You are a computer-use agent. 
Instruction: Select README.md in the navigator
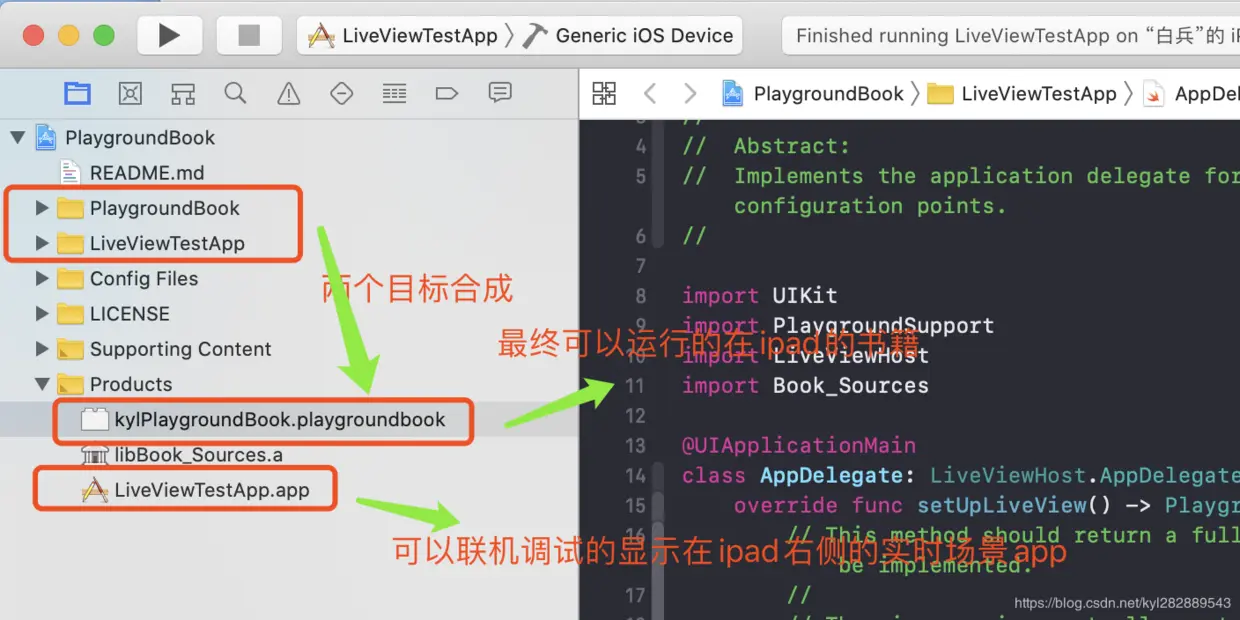pos(146,173)
